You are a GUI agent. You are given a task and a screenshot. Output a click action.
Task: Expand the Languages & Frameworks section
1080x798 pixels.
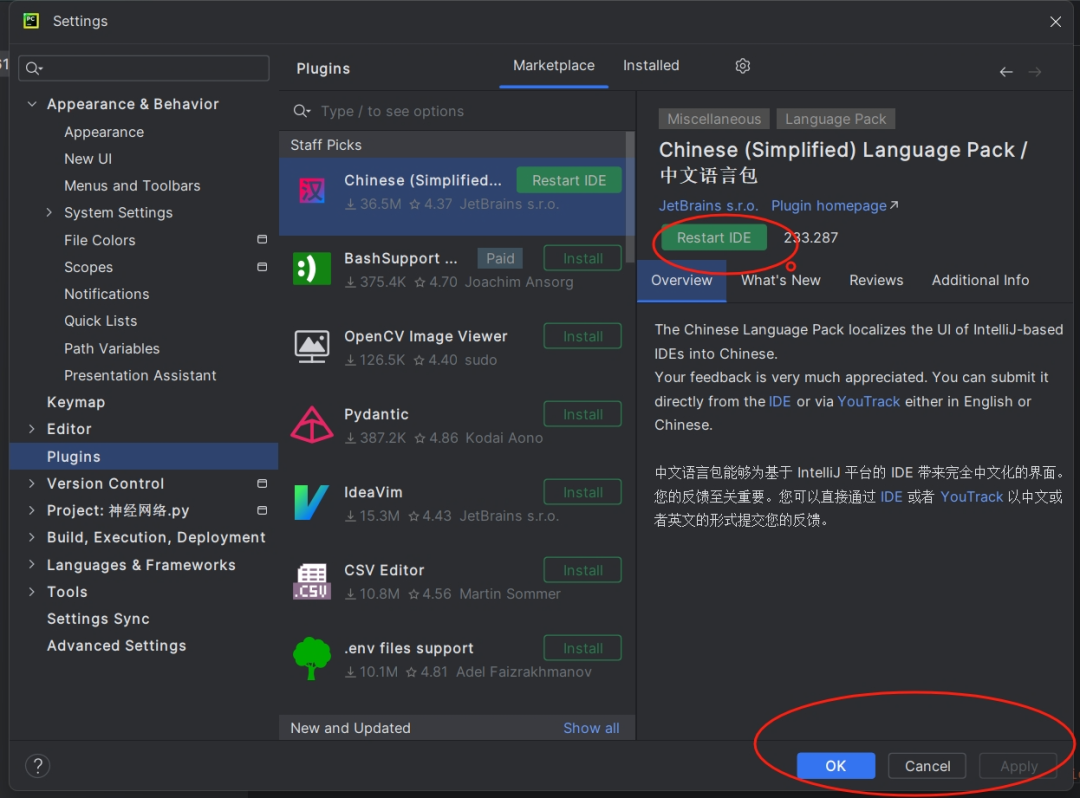click(x=32, y=565)
